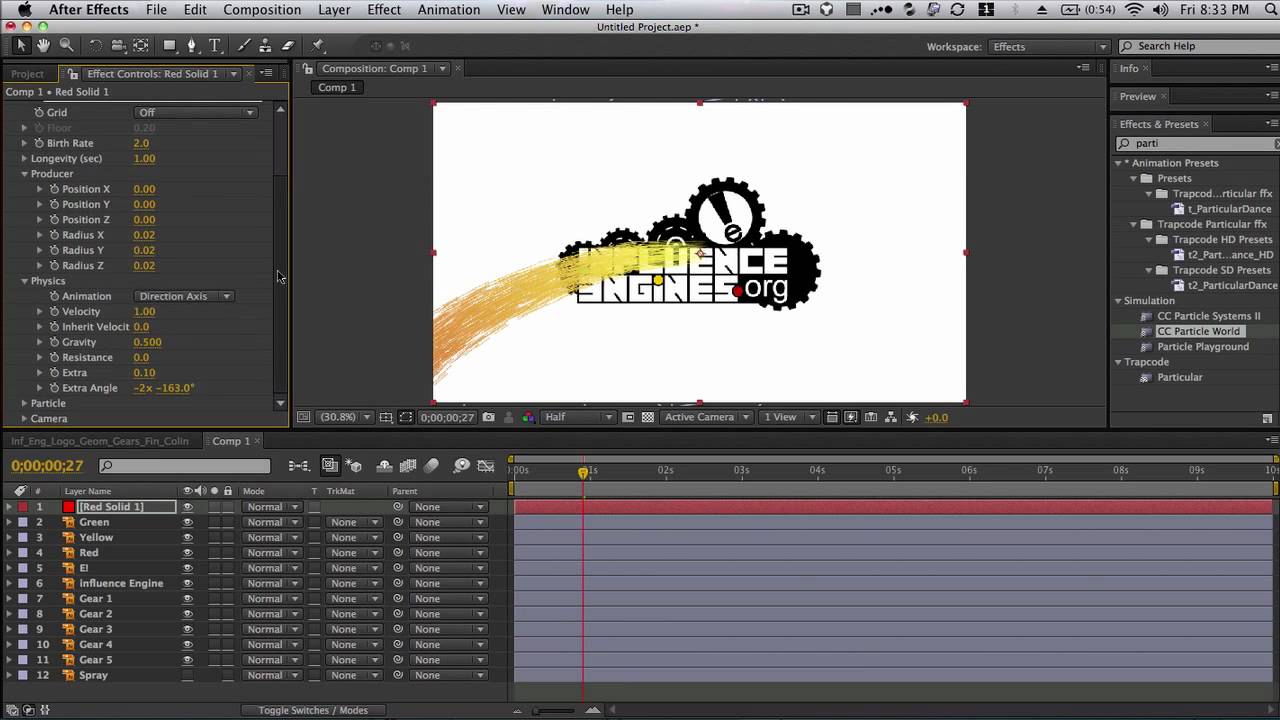Expand the Particle group
The image size is (1280, 720).
pos(24,403)
